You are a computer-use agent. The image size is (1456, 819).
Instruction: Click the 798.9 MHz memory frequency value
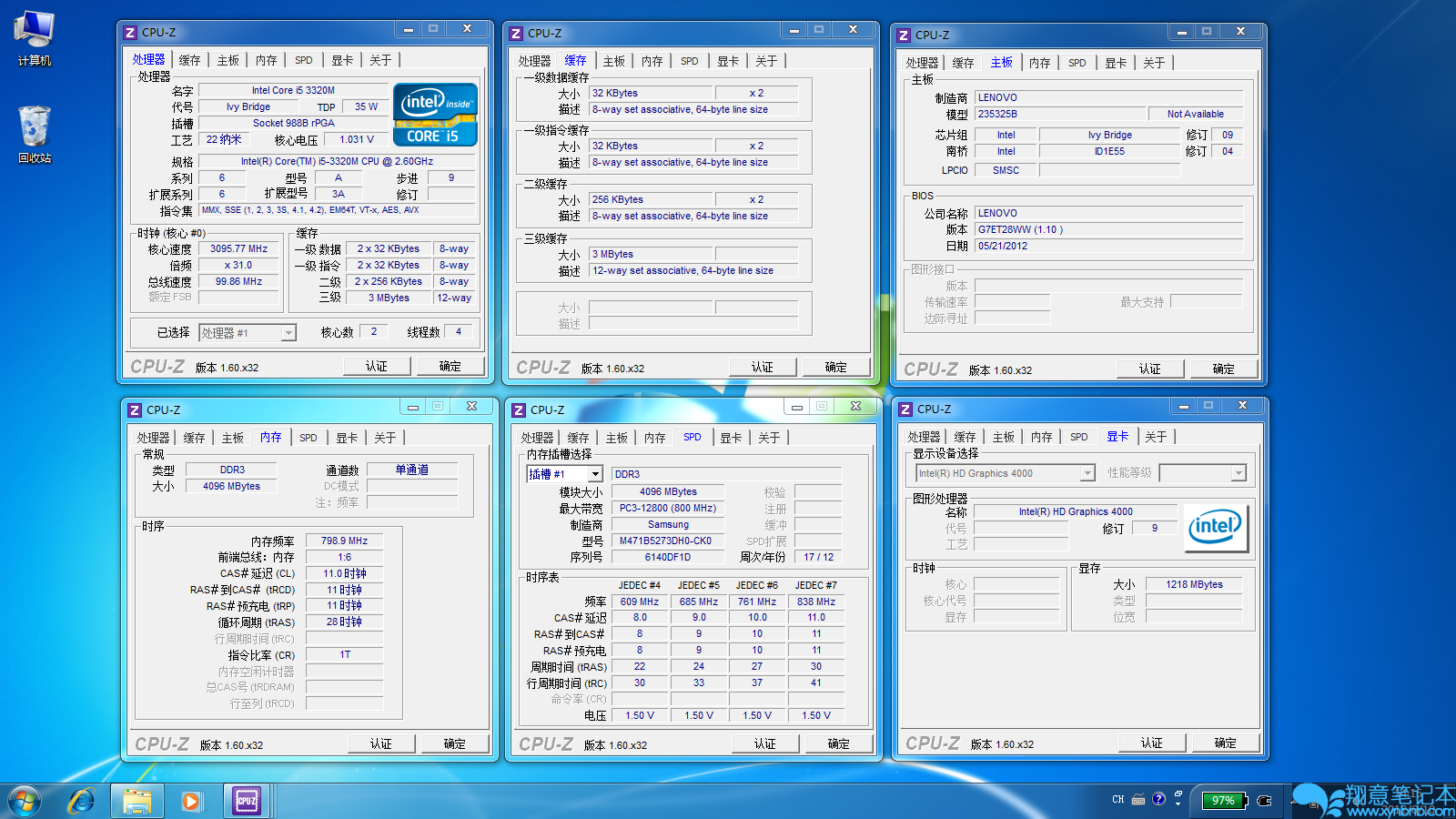(344, 541)
